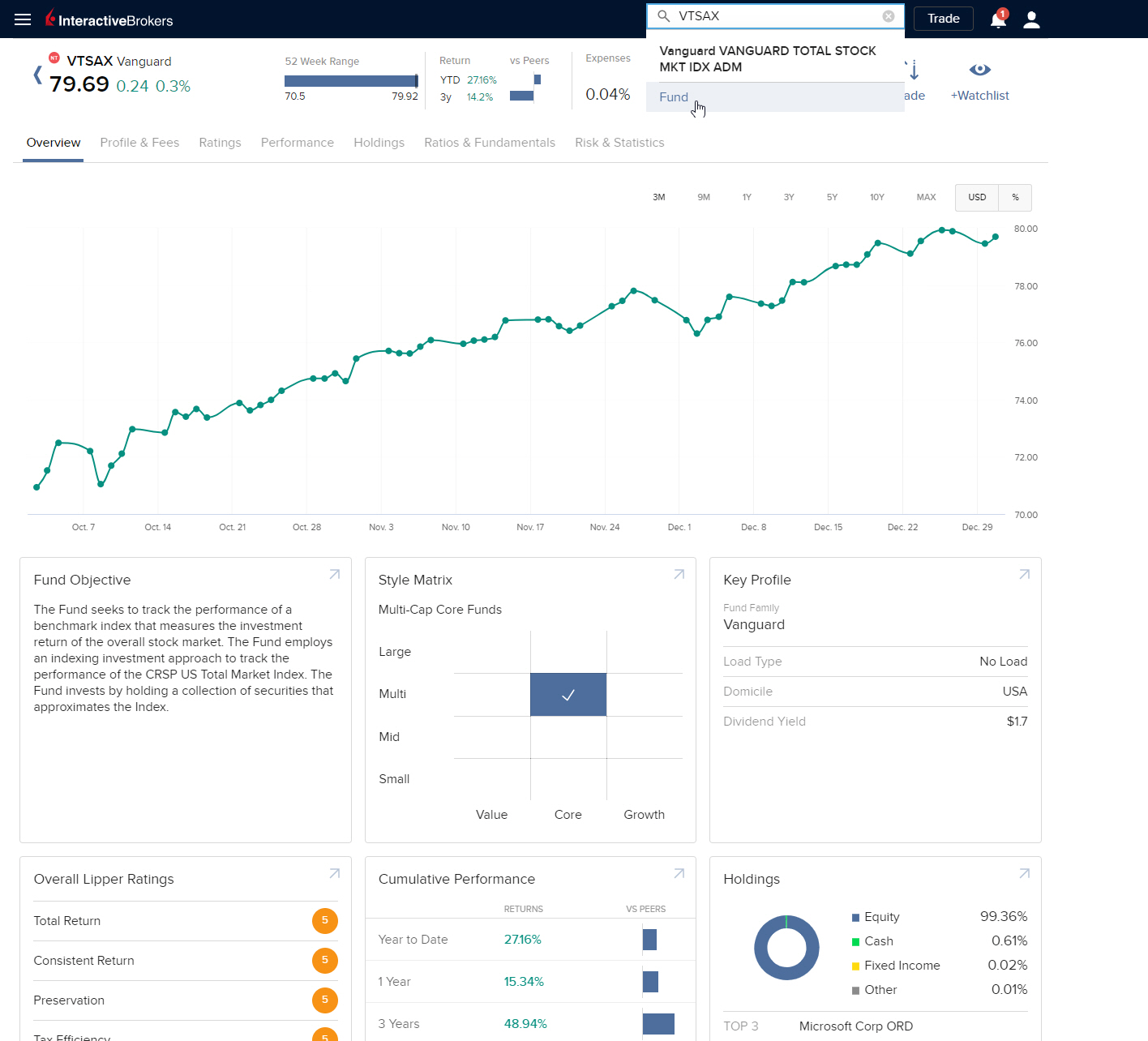The width and height of the screenshot is (1148, 1041).
Task: Click the search magnifier icon
Action: [x=663, y=16]
